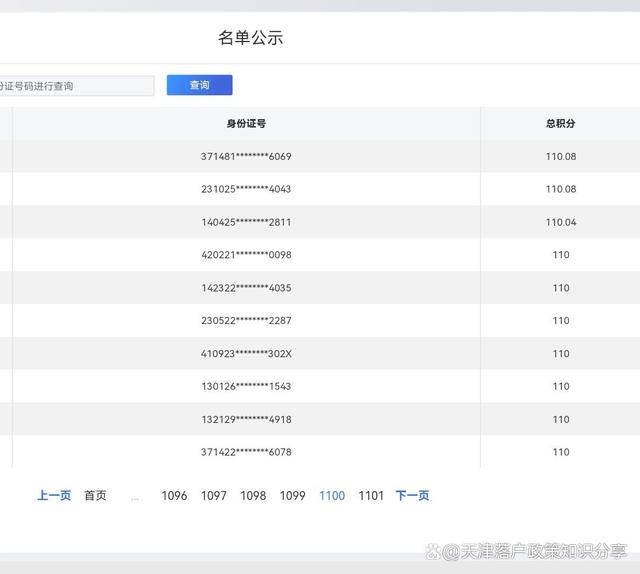Viewport: 640px width, 574px height.
Task: Click score 110 in the 130126 row
Action: pyautogui.click(x=561, y=386)
